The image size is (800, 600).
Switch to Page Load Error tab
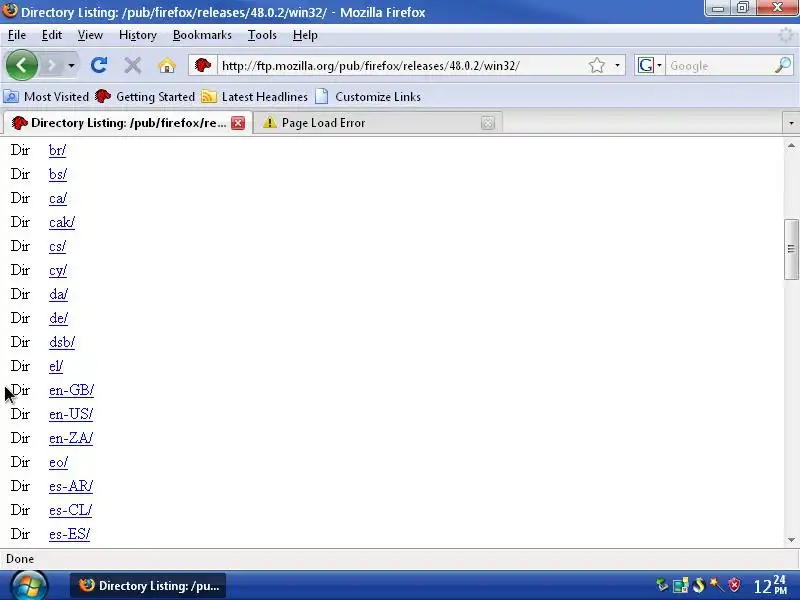(x=378, y=123)
